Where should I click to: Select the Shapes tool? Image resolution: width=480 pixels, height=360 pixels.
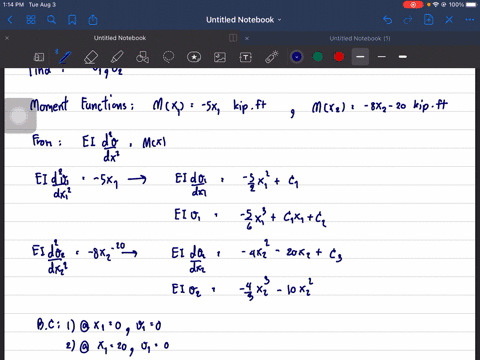point(142,57)
